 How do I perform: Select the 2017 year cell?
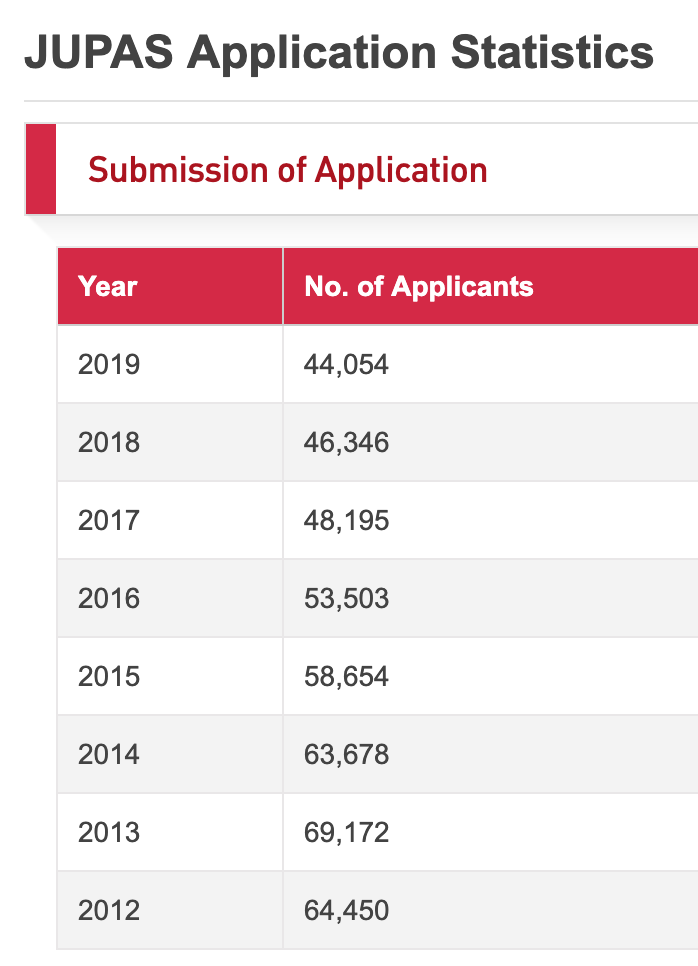pyautogui.click(x=170, y=521)
